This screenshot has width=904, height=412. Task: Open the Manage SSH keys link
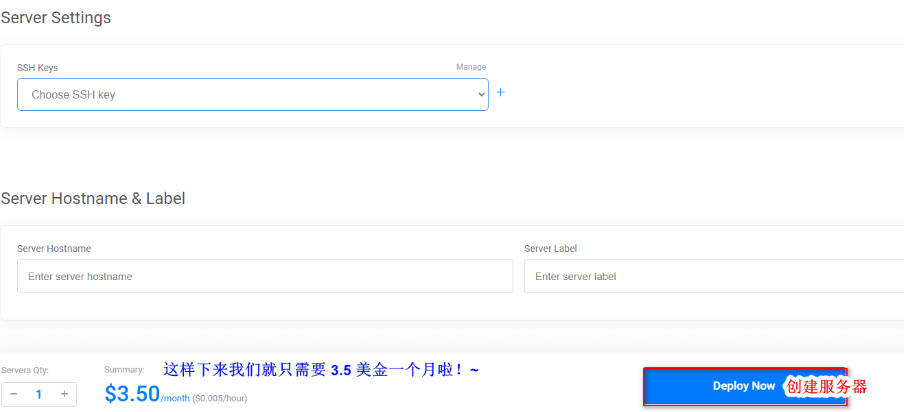471,67
